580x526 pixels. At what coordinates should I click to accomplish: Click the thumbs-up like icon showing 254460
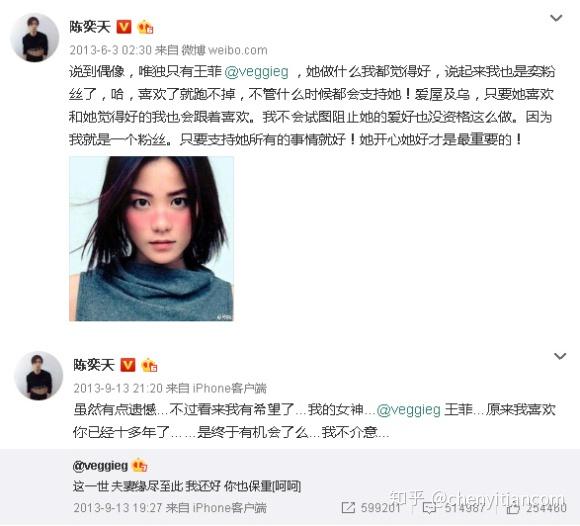513,508
